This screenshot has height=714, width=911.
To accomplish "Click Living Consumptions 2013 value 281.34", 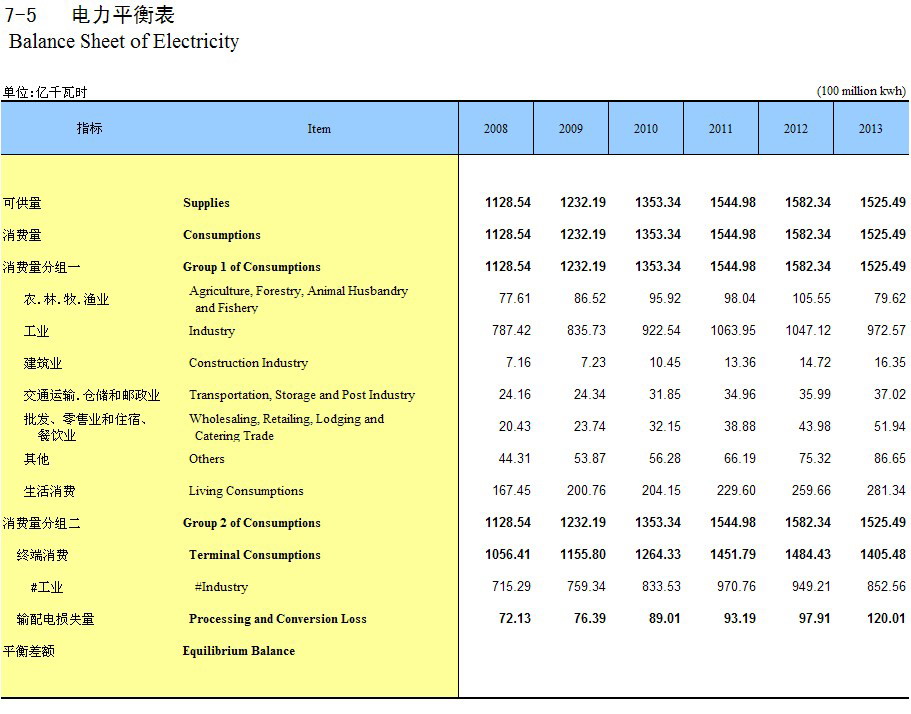I will (886, 490).
